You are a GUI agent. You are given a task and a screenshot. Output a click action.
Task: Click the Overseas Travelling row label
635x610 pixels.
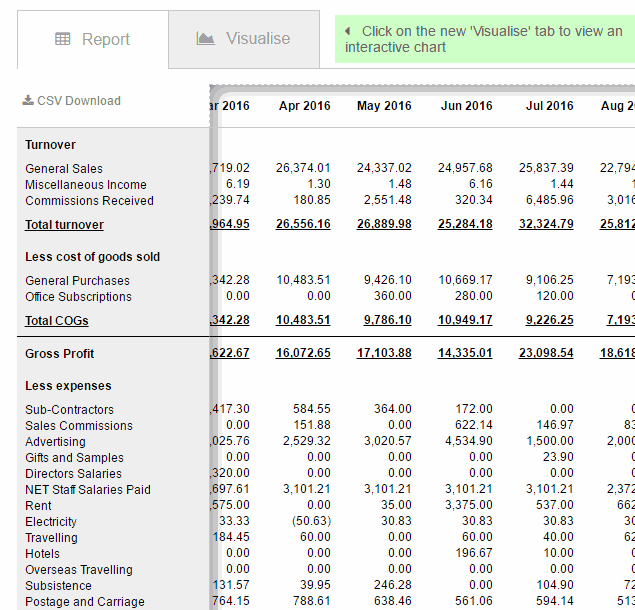(x=79, y=570)
